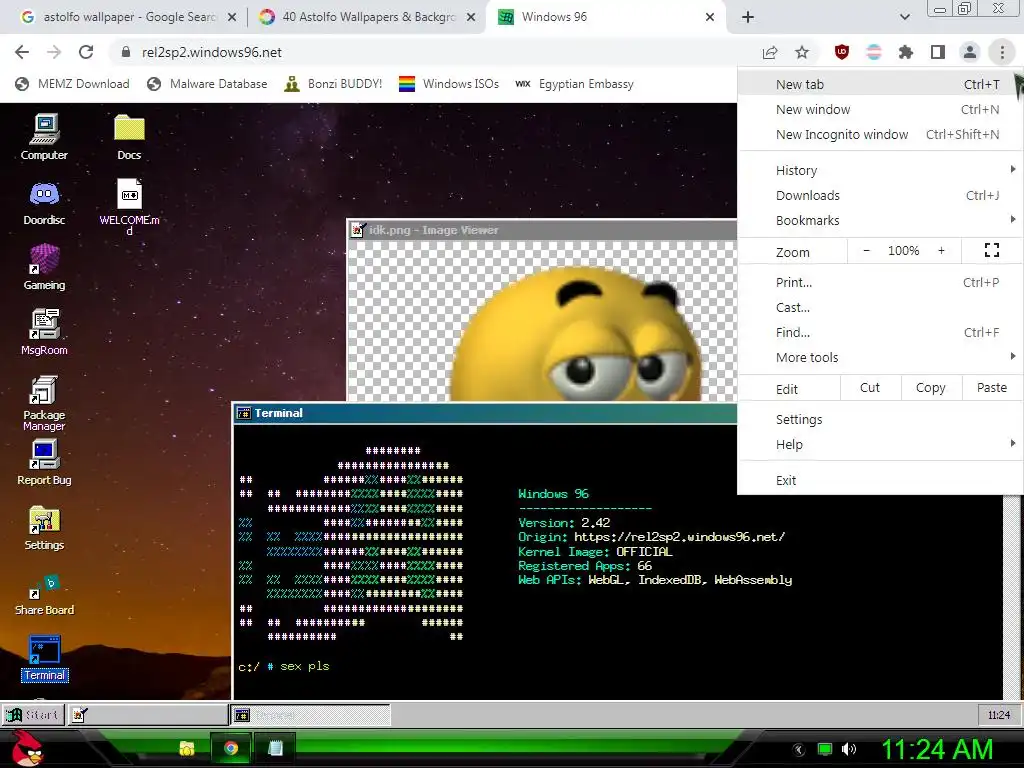Click the Windows 96 Start button
The height and width of the screenshot is (768, 1024).
click(x=32, y=715)
